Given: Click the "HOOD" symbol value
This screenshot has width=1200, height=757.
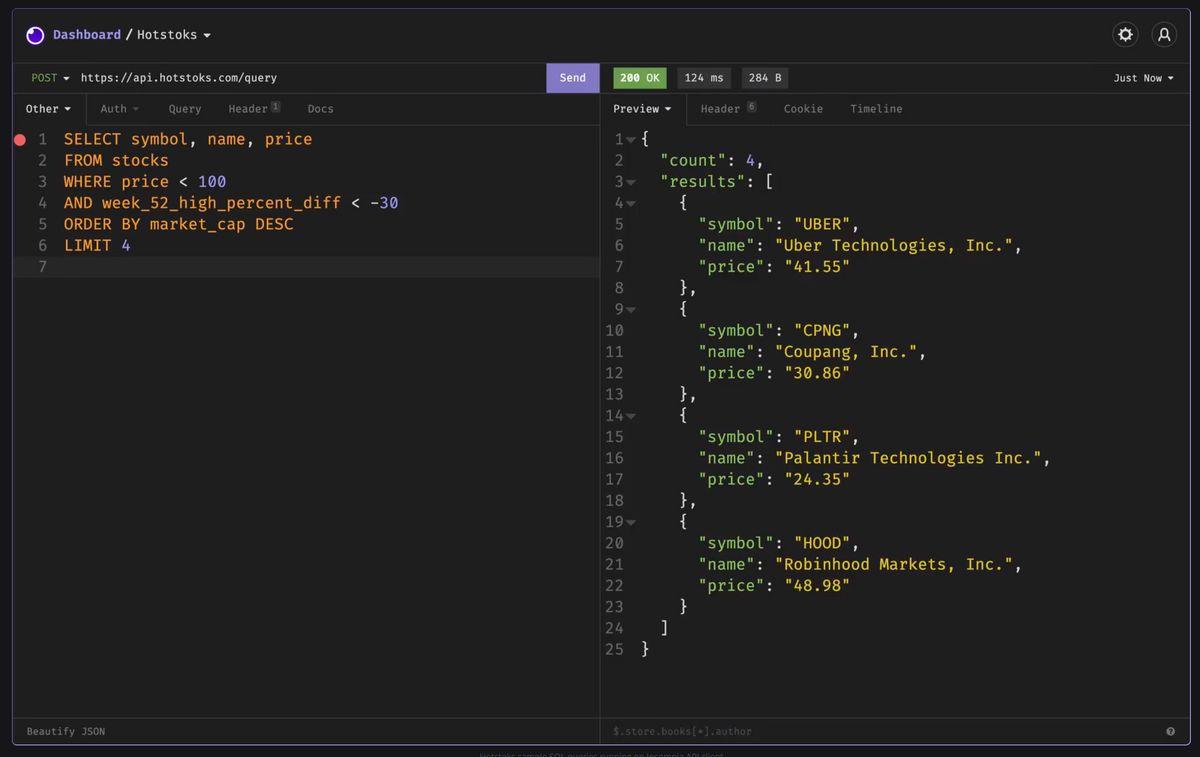Looking at the screenshot, I should point(822,543).
